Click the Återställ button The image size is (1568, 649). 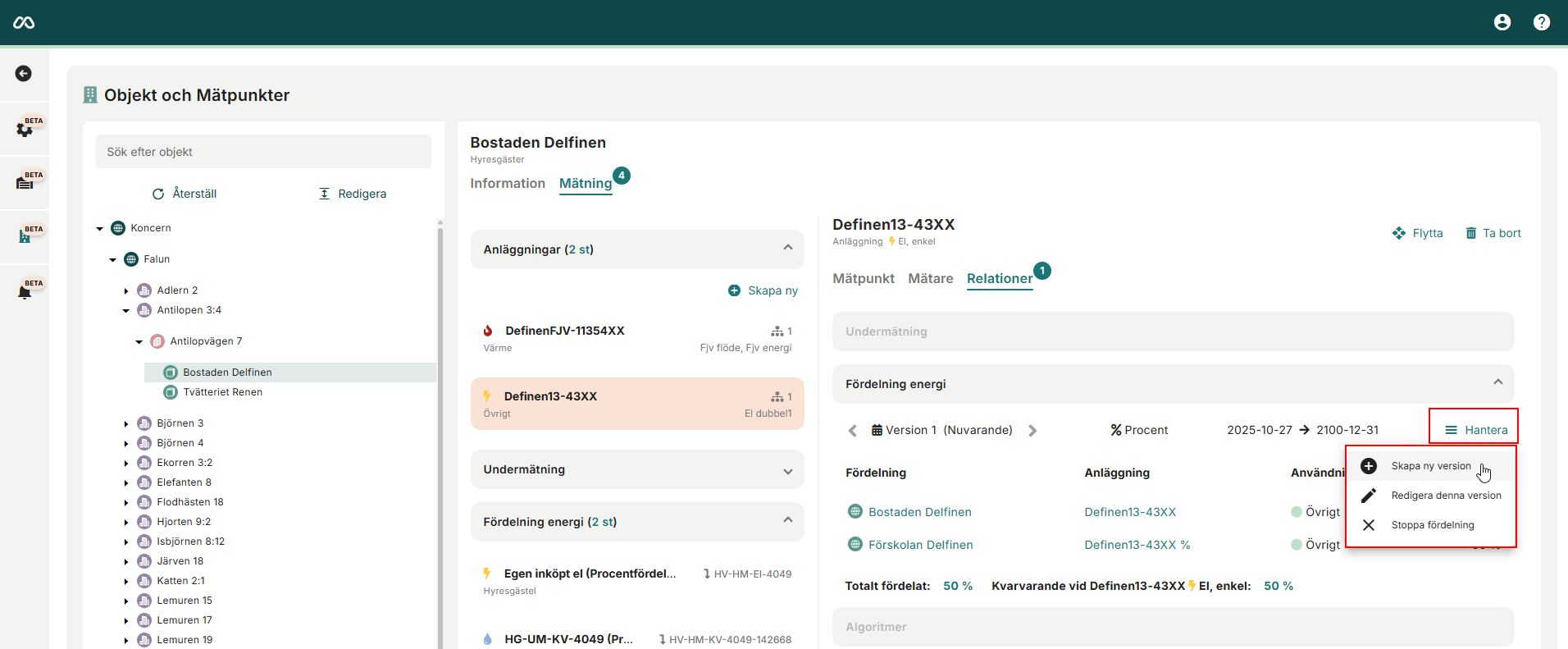point(185,194)
